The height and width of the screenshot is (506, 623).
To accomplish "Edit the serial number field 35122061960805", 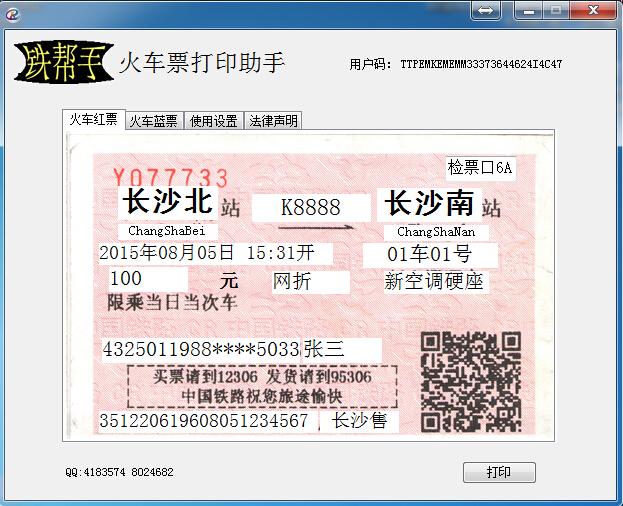I will coord(208,421).
